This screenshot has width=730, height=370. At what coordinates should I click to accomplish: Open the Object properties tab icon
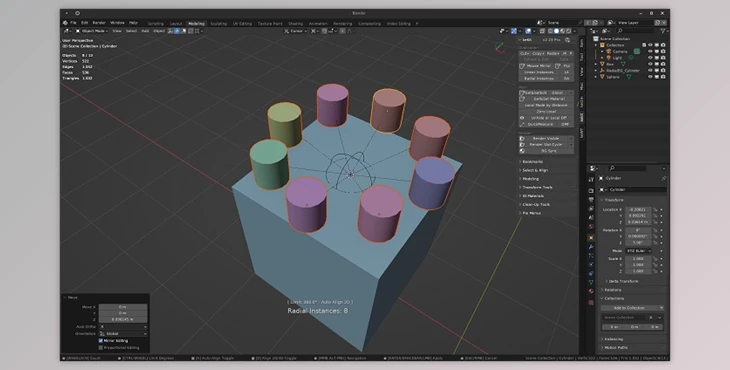[591, 237]
